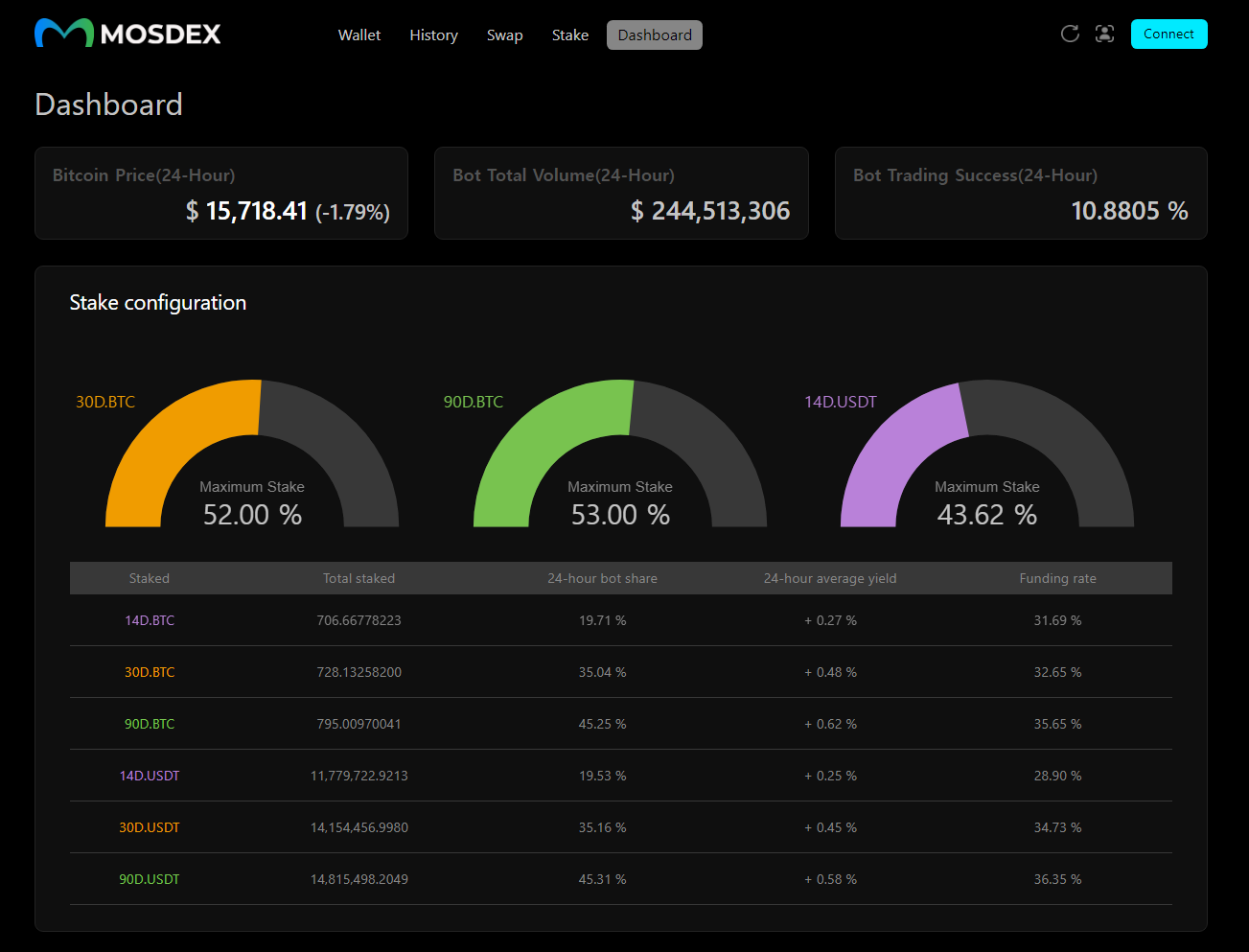
Task: Open the Stake tab
Action: pyautogui.click(x=570, y=35)
